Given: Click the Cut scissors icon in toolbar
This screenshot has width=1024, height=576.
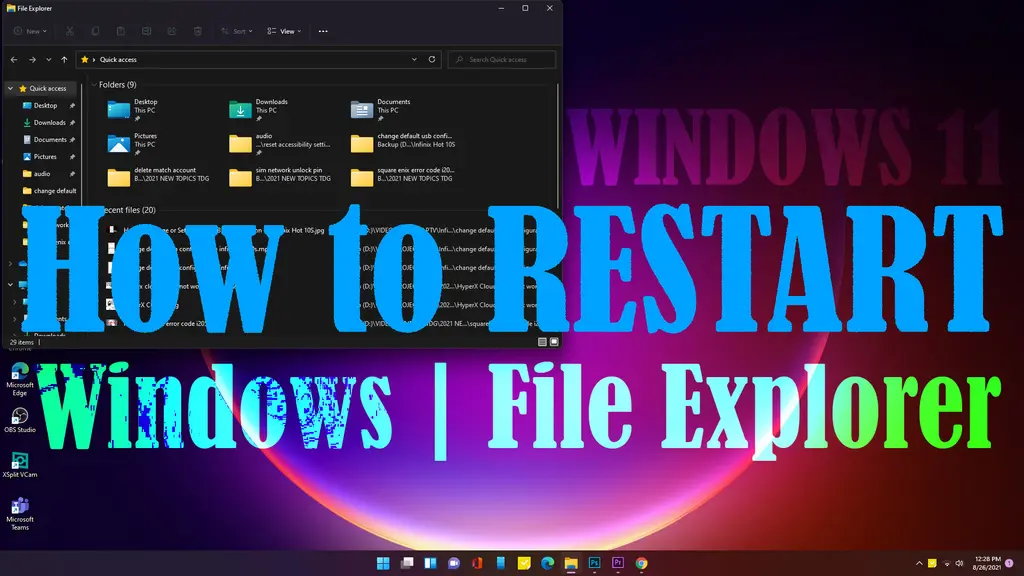Looking at the screenshot, I should pyautogui.click(x=69, y=31).
